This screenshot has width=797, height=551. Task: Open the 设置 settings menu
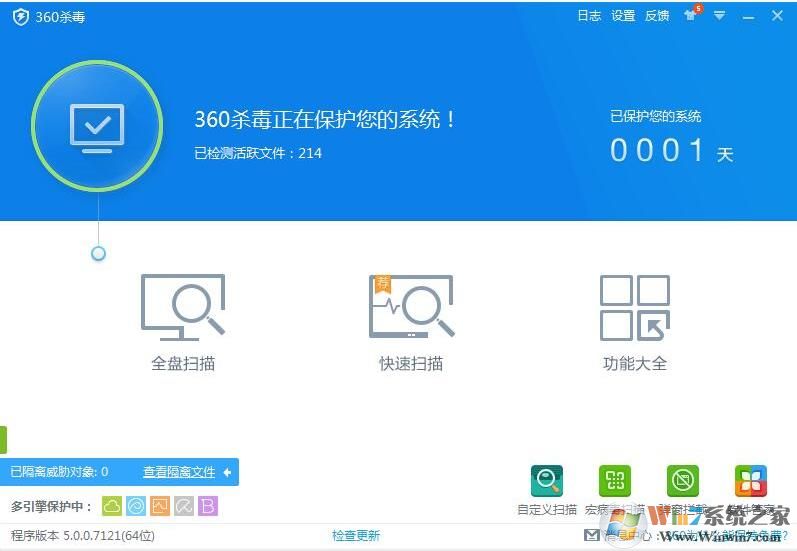click(x=623, y=16)
